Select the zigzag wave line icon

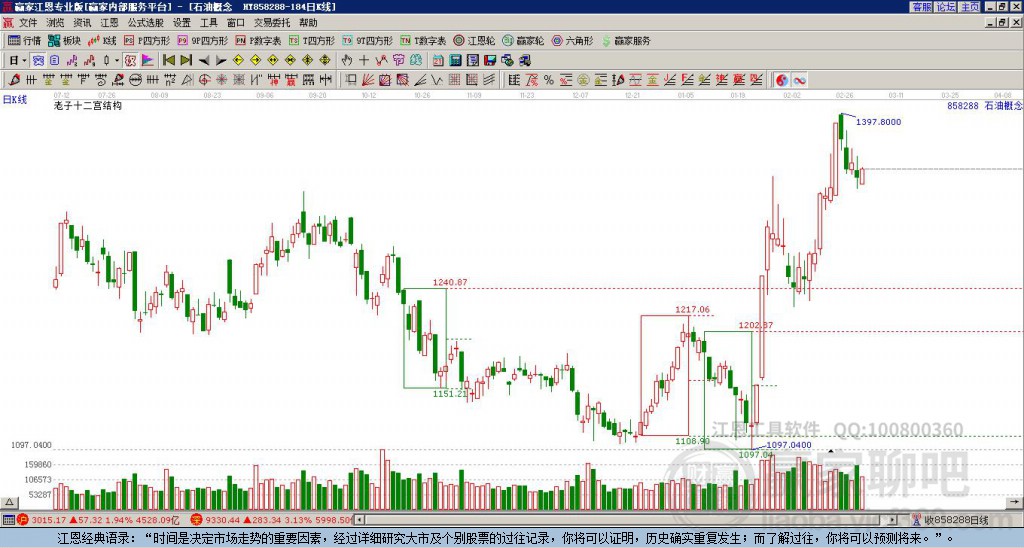(437, 80)
